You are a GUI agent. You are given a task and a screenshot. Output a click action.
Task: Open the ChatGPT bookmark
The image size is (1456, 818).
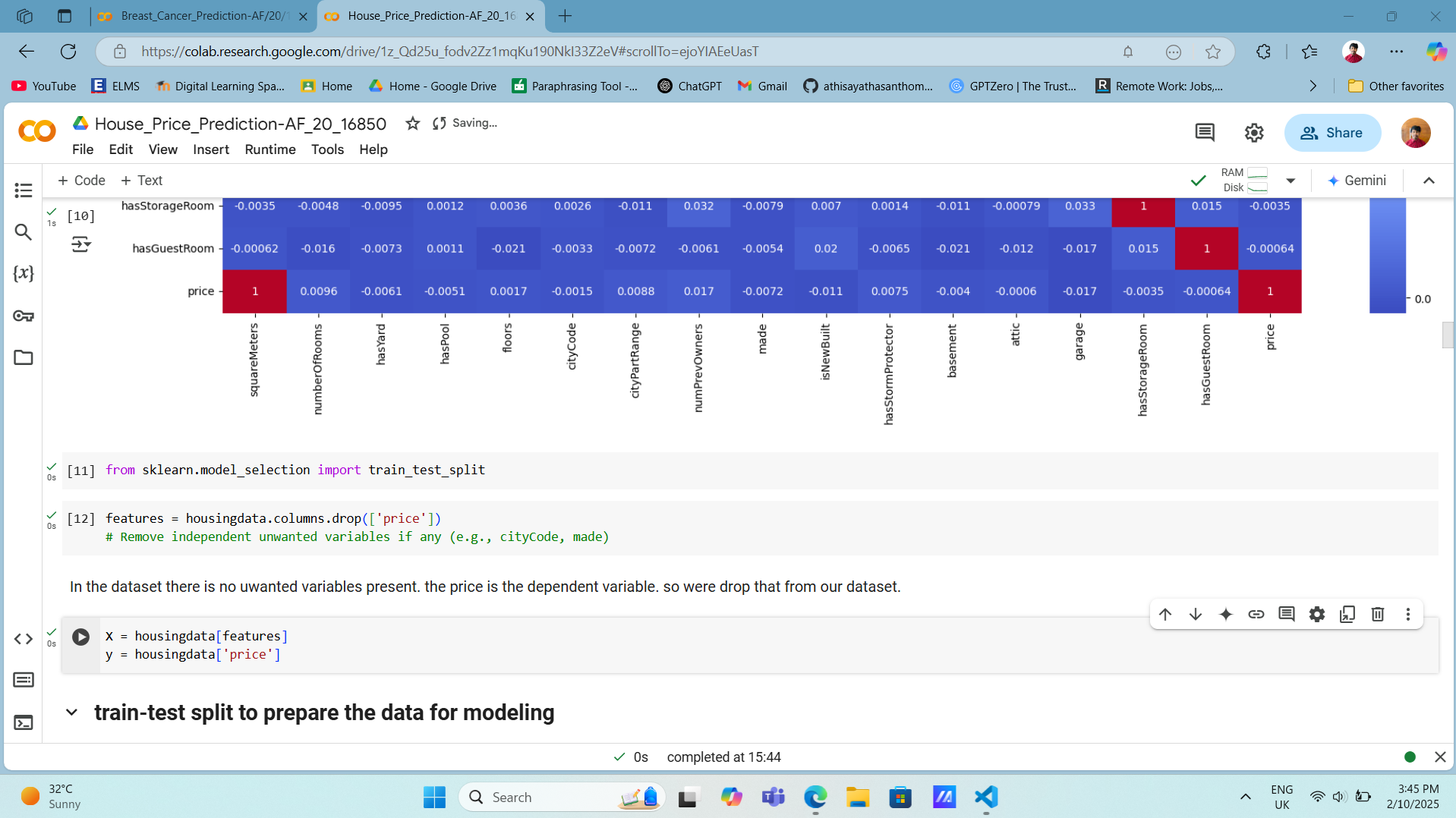pyautogui.click(x=690, y=87)
